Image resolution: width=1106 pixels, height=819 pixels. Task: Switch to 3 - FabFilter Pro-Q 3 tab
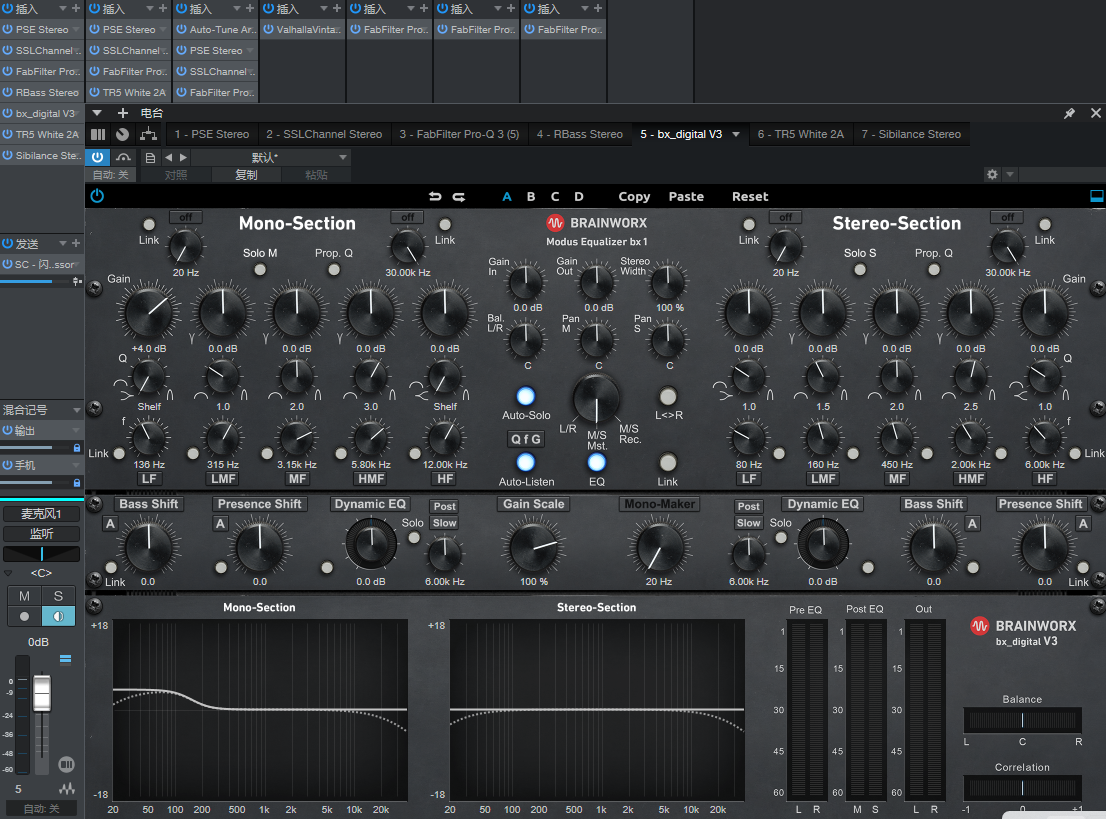[459, 134]
